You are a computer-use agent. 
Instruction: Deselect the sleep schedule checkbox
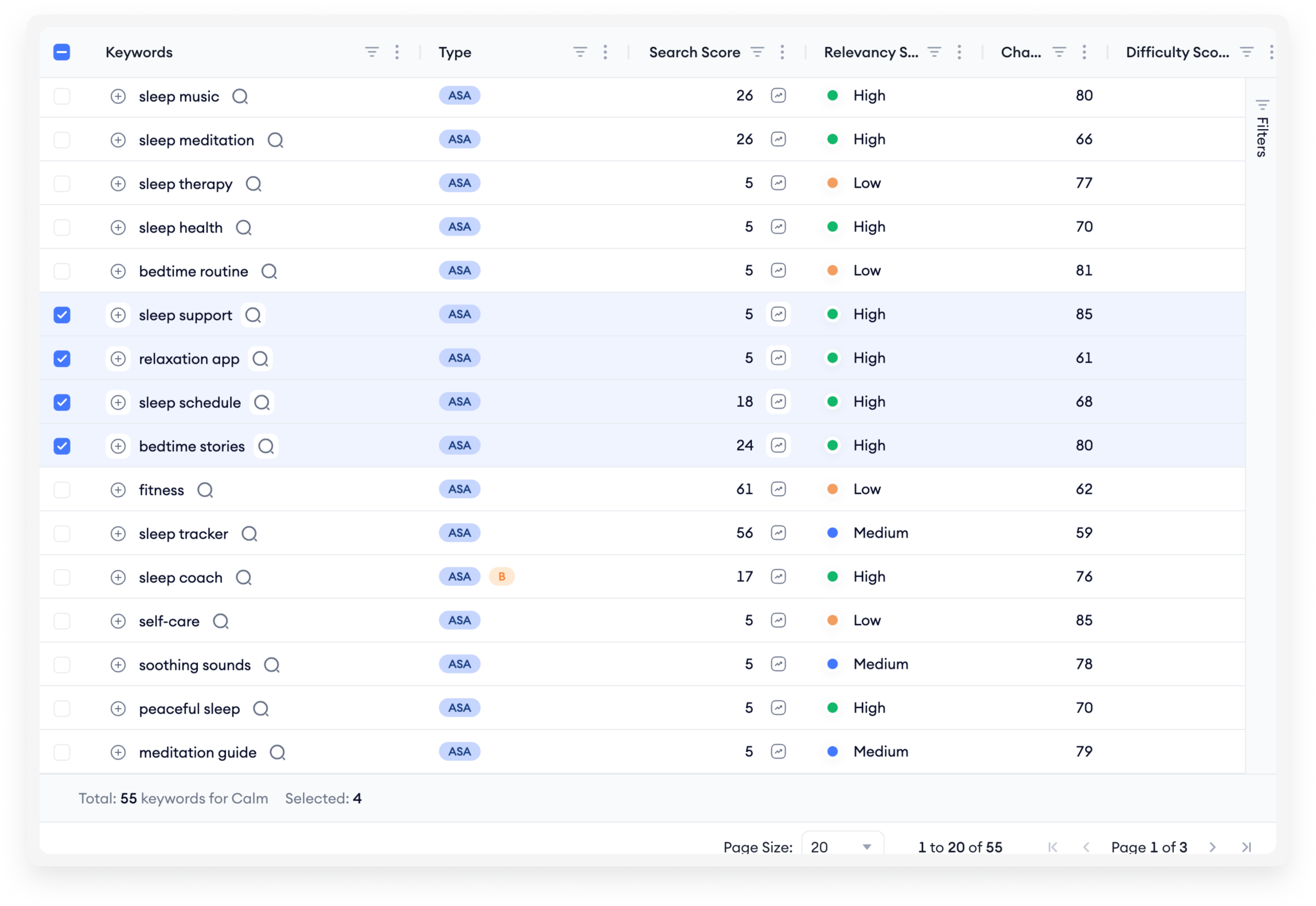coord(62,402)
